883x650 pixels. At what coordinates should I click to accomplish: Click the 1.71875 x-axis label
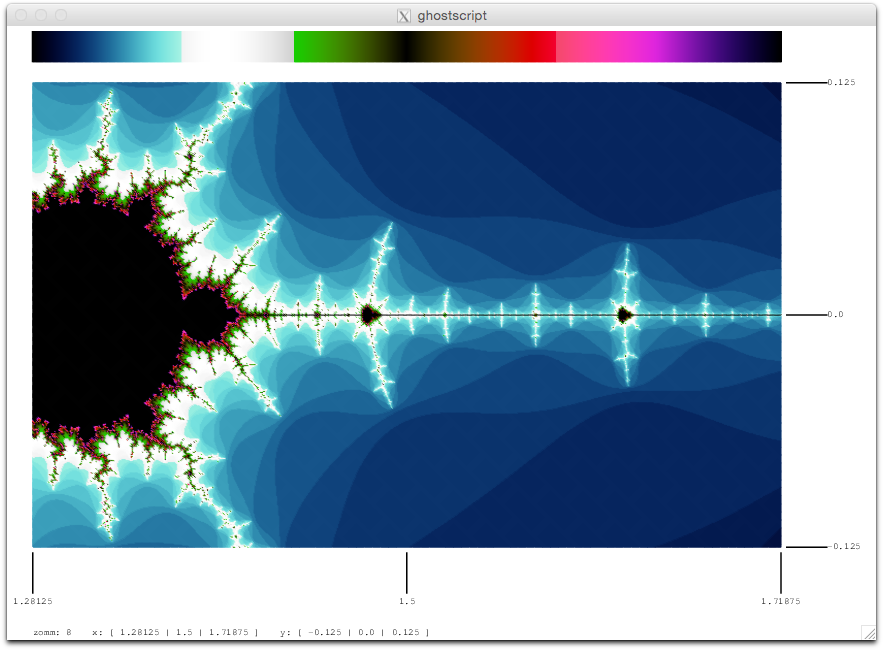[781, 601]
